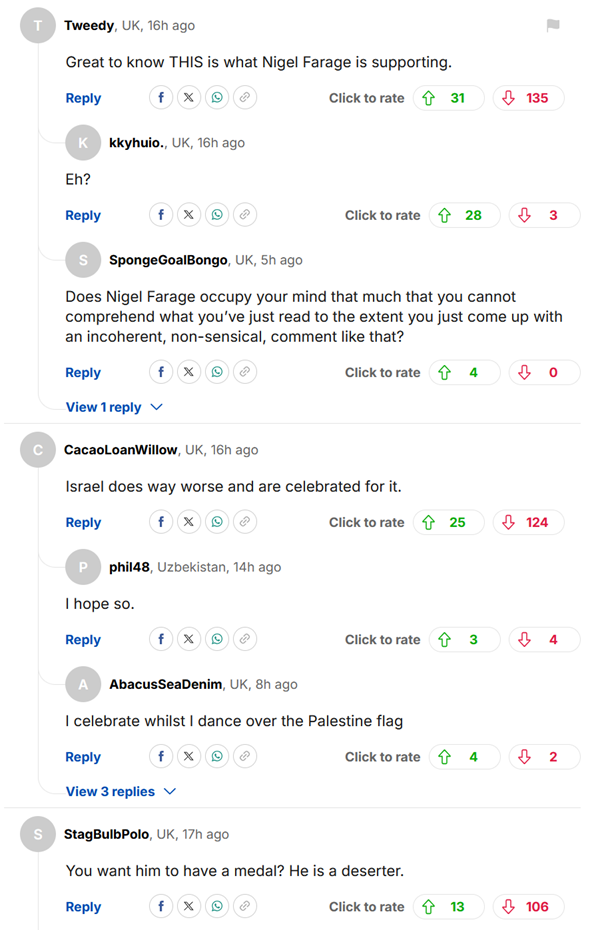Reply to SpongeGoalBongo's comment

pyautogui.click(x=83, y=372)
